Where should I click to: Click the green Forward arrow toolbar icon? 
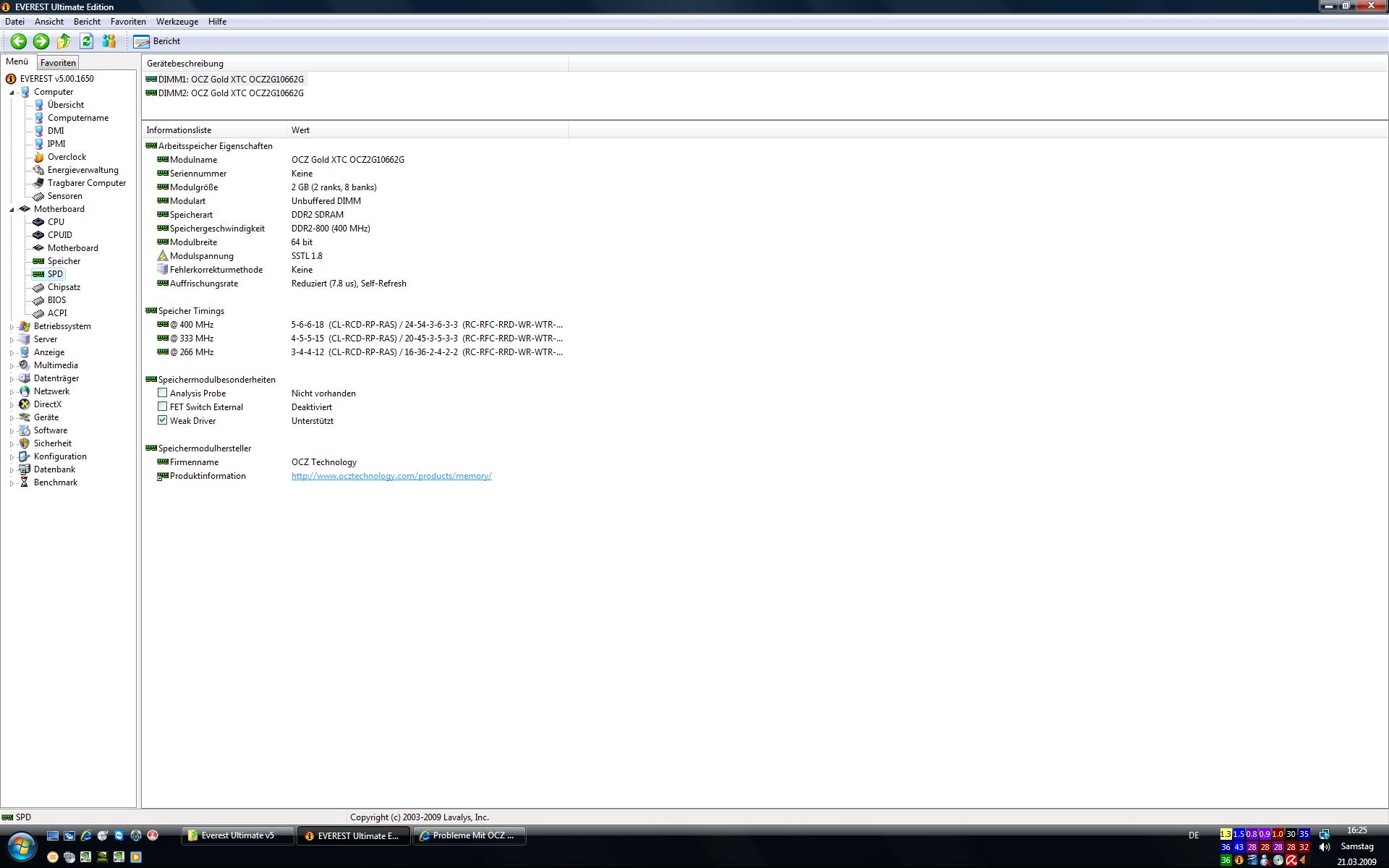point(41,41)
